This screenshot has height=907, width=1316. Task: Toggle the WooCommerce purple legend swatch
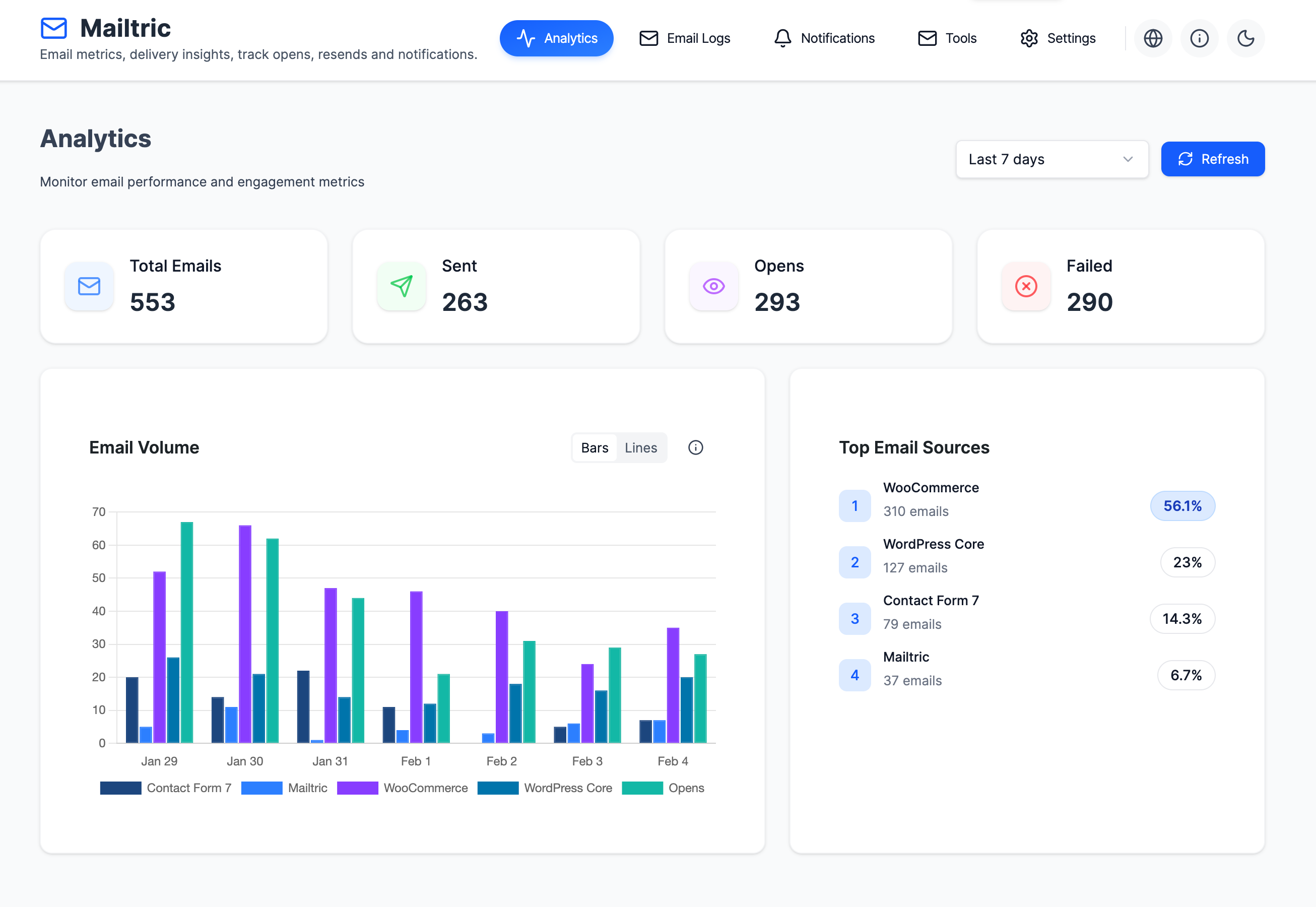tap(357, 788)
